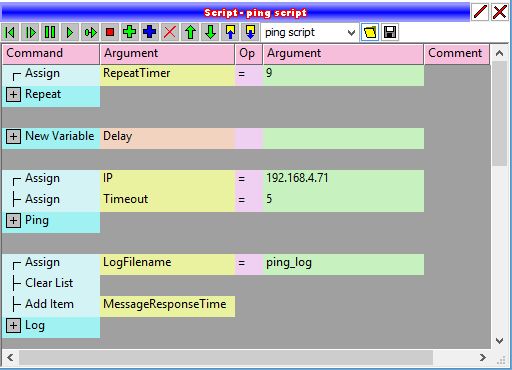Click the Comment column header
Image resolution: width=512 pixels, height=370 pixels.
point(457,53)
